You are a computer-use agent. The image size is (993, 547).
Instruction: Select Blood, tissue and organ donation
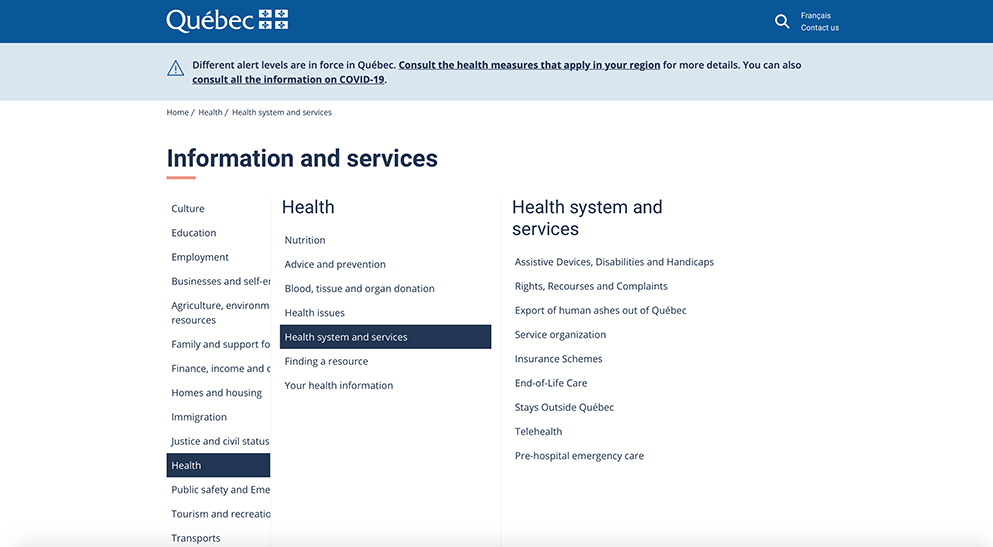point(359,289)
